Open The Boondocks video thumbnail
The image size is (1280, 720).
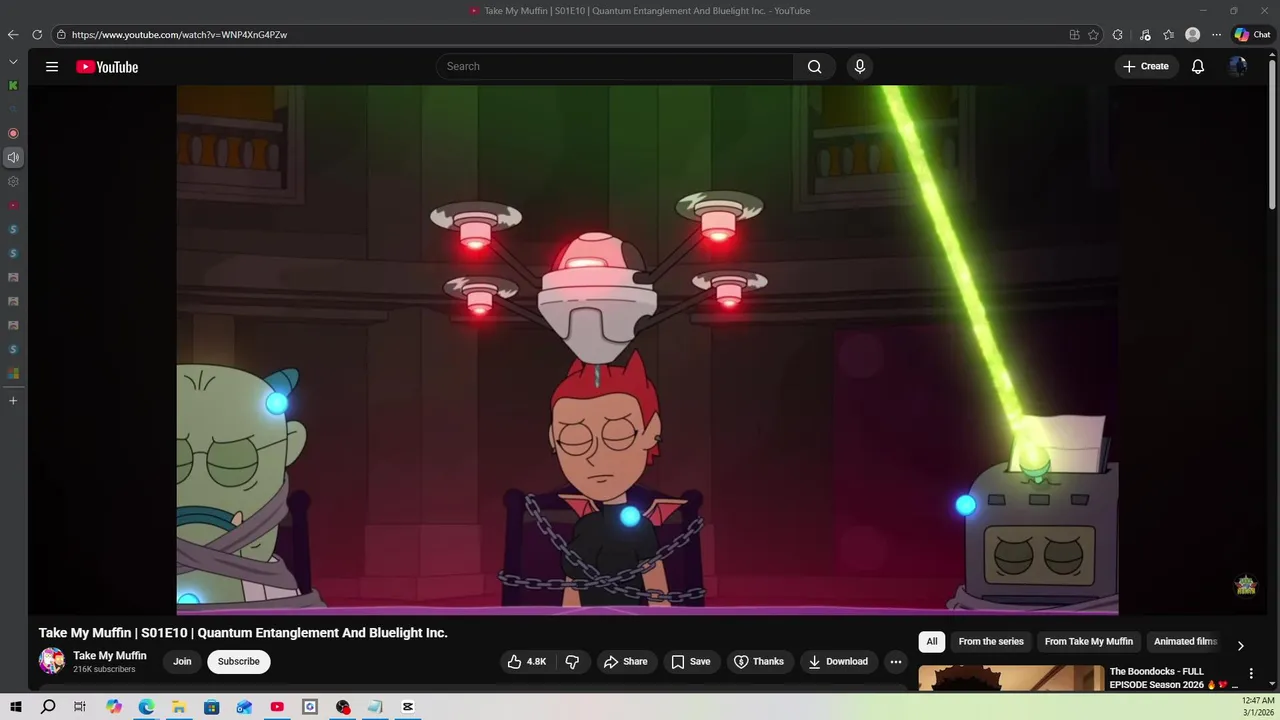(x=1011, y=678)
